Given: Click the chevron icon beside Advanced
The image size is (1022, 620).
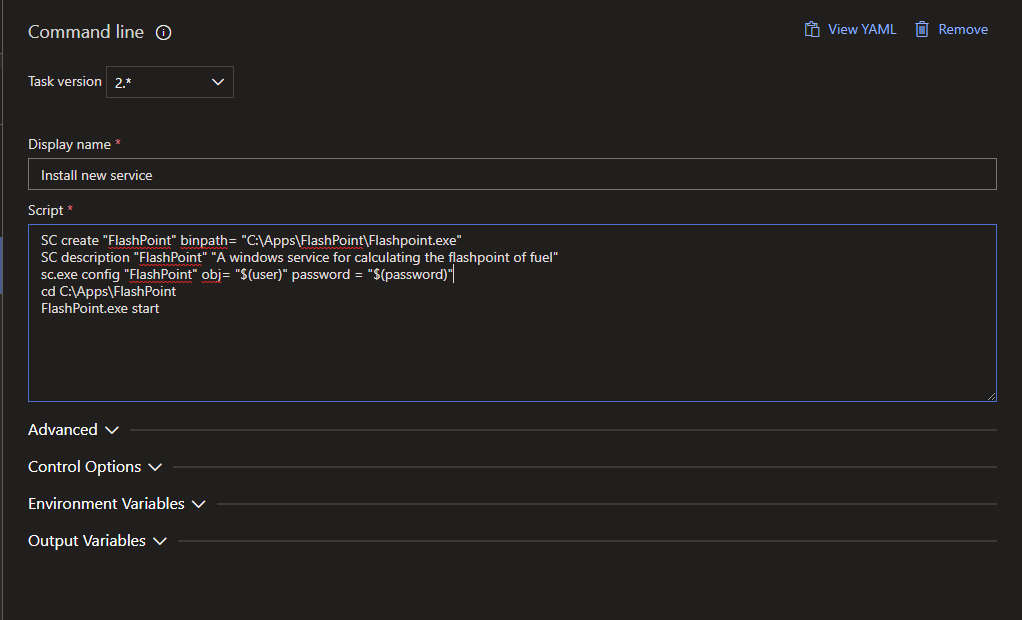Looking at the screenshot, I should (112, 429).
